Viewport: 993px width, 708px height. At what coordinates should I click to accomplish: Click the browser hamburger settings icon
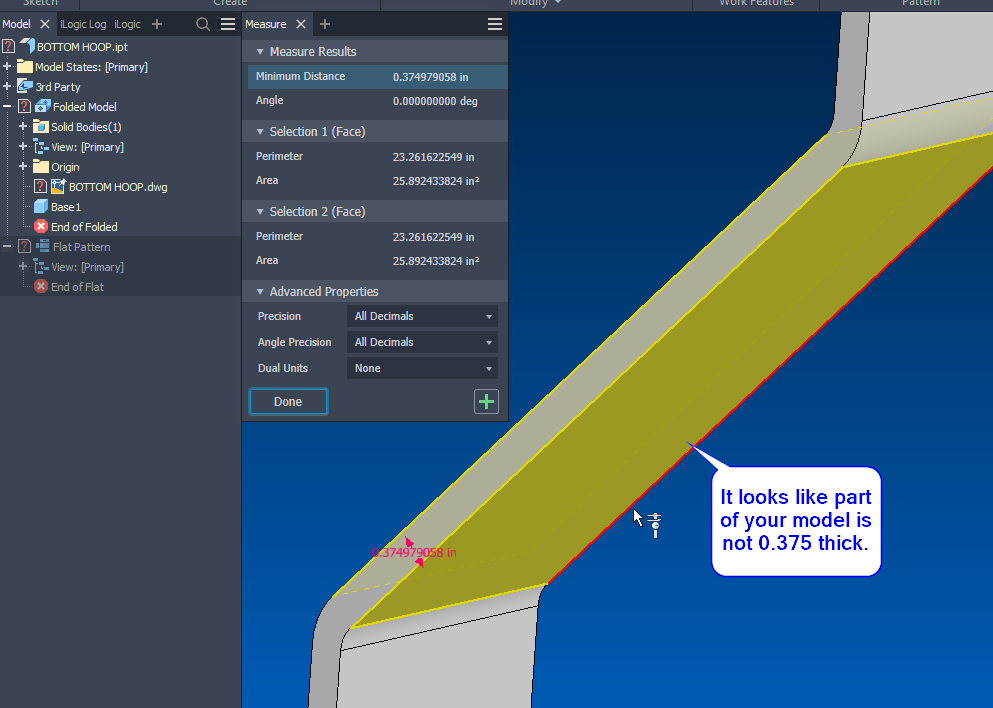click(x=229, y=24)
